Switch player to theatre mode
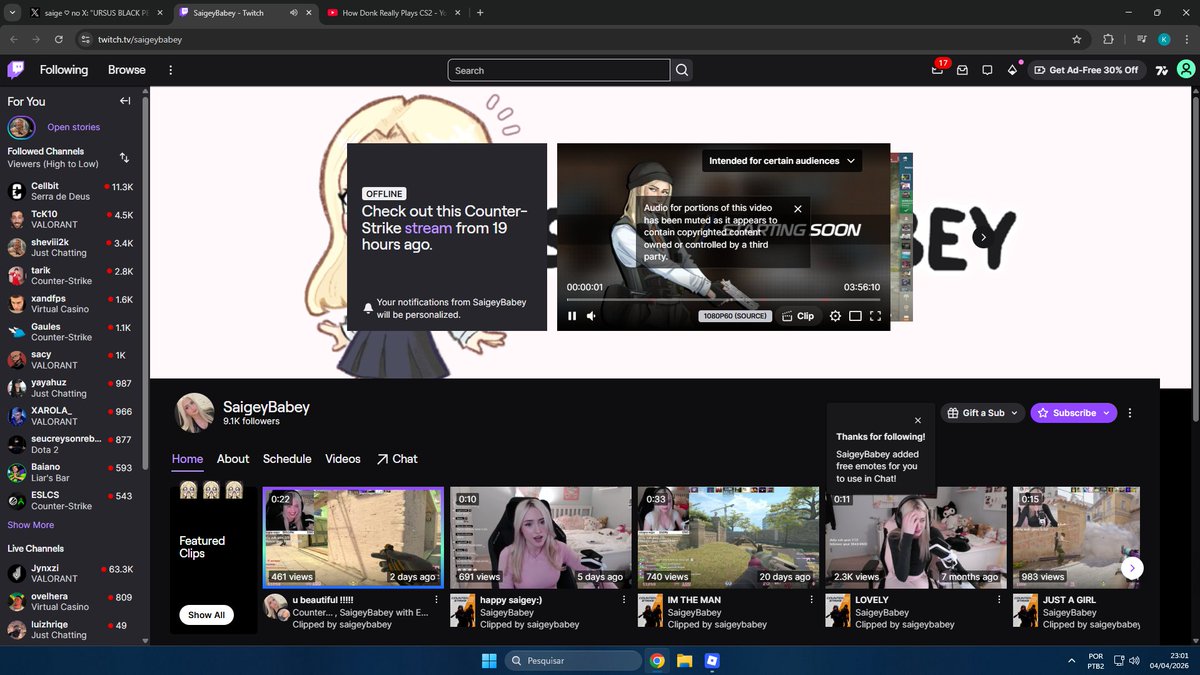Image resolution: width=1200 pixels, height=675 pixels. pos(855,316)
